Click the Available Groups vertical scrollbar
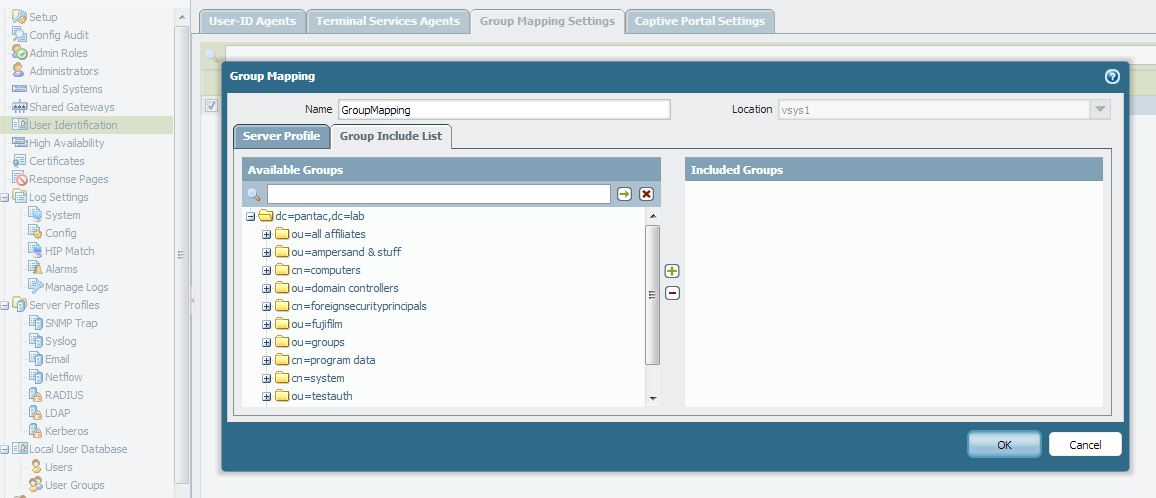This screenshot has height=498, width=1156. [652, 295]
